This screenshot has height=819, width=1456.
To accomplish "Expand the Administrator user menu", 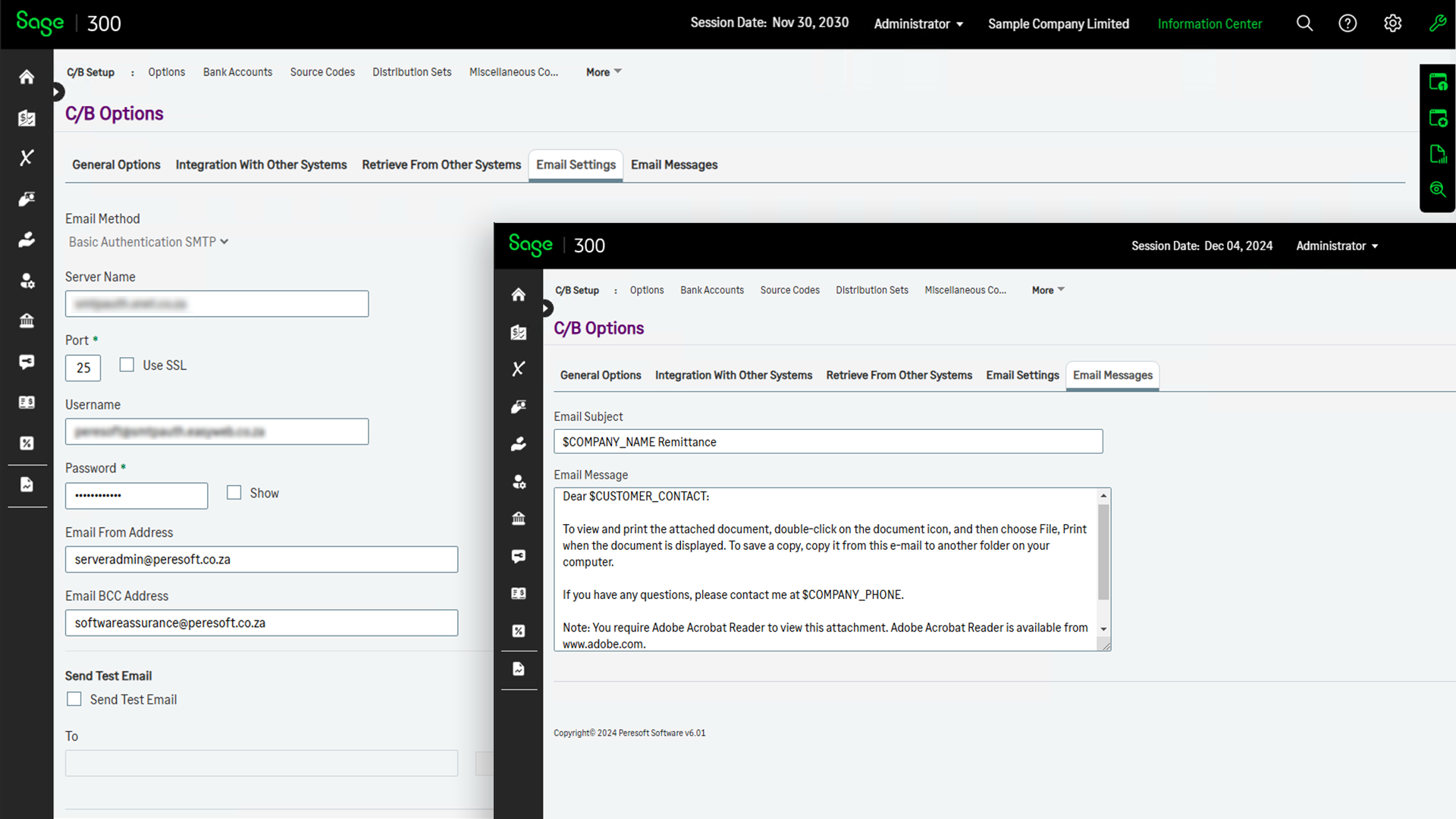I will click(x=918, y=24).
